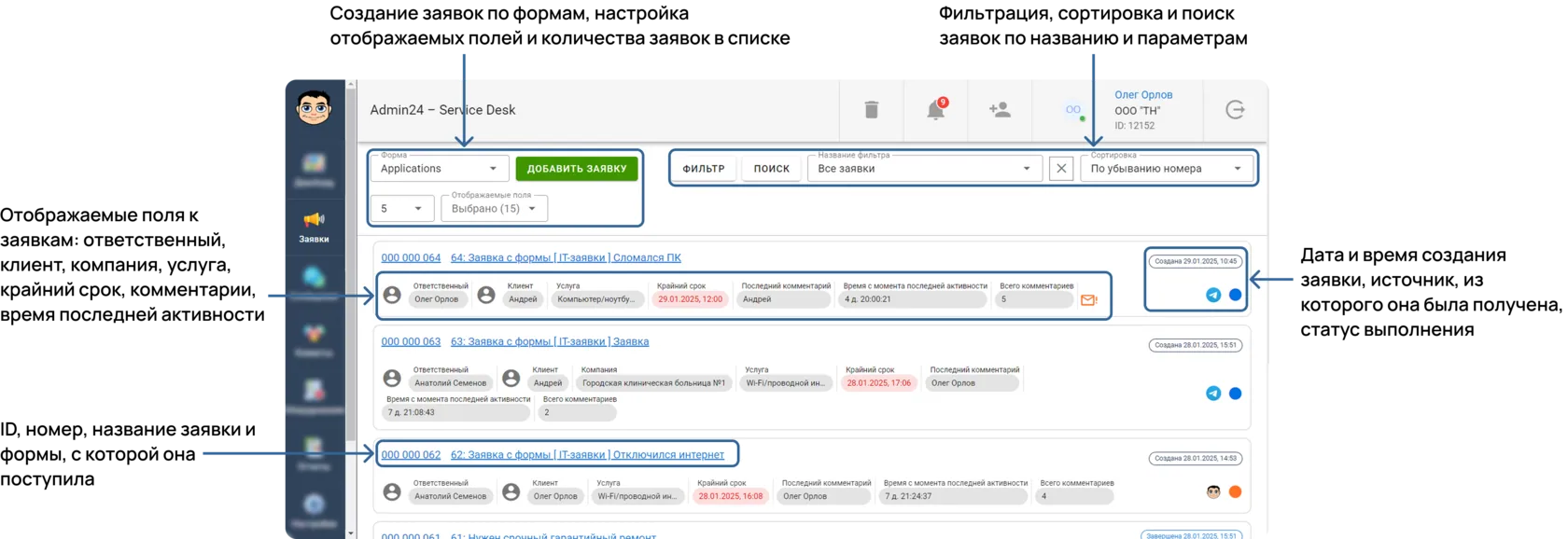1568x539 pixels.
Task: Click the ФИЛЬТР button
Action: (704, 169)
